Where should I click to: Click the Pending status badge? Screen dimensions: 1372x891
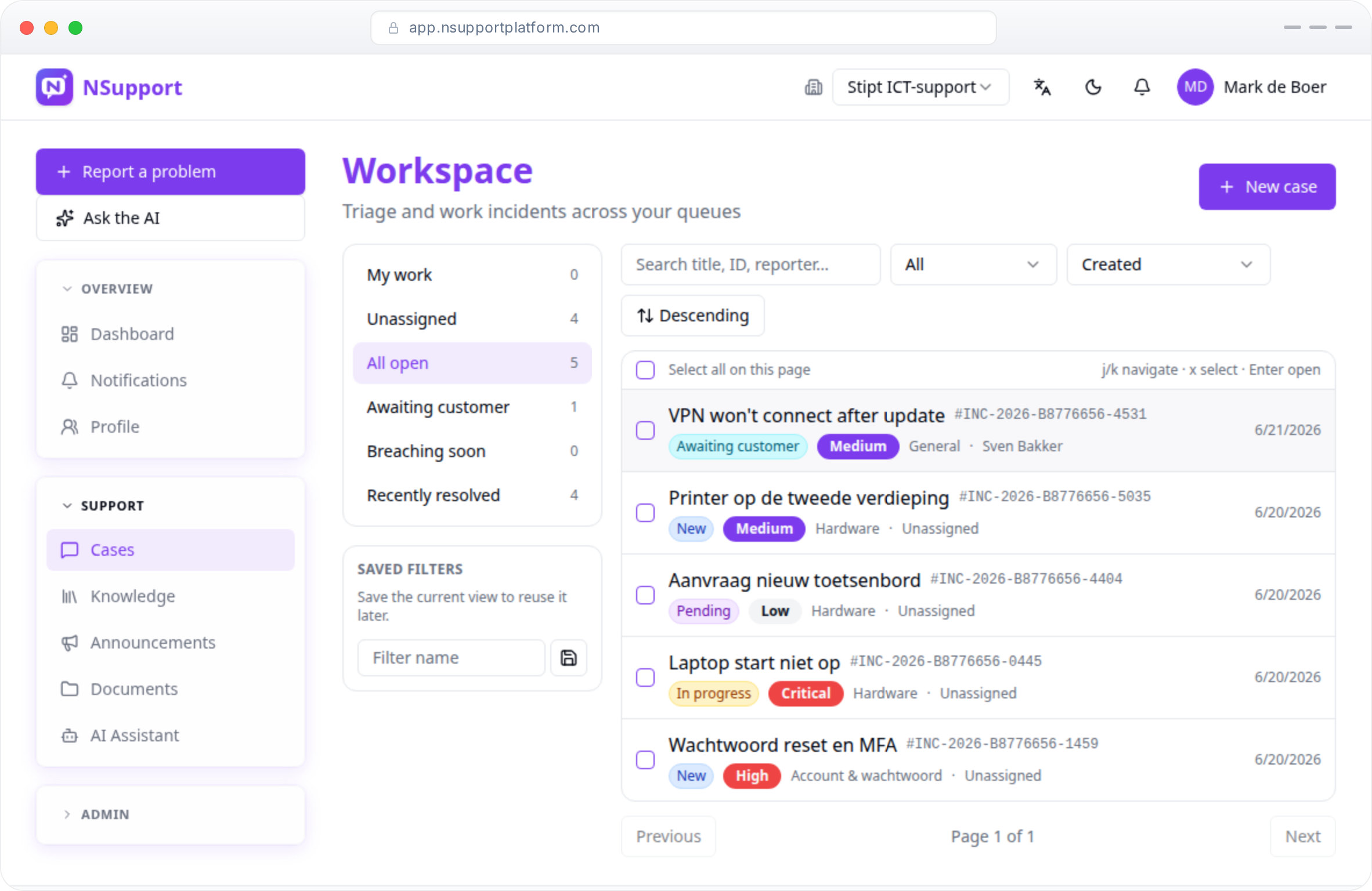703,611
